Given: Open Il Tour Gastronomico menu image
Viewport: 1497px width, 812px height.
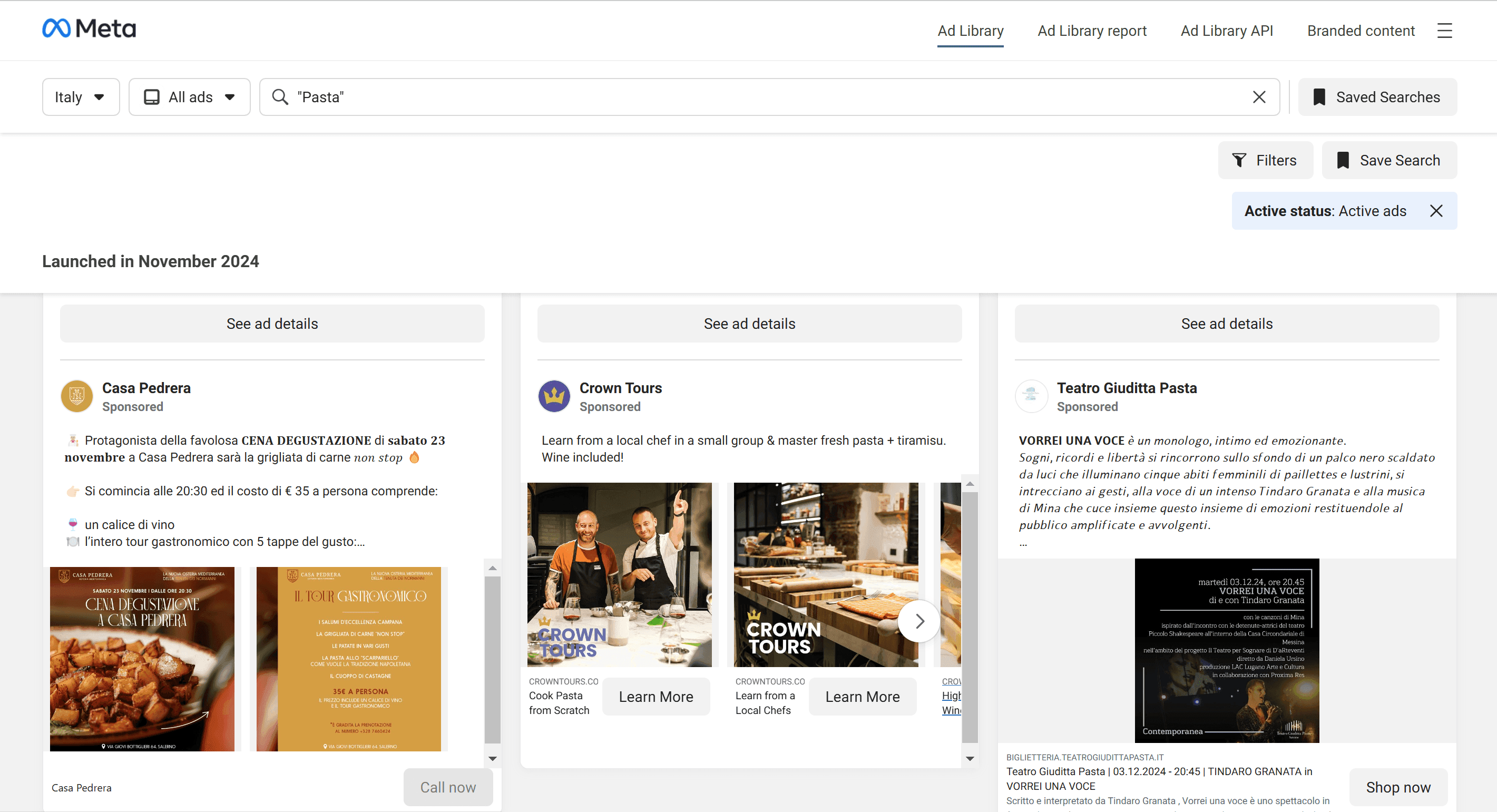Looking at the screenshot, I should (349, 659).
